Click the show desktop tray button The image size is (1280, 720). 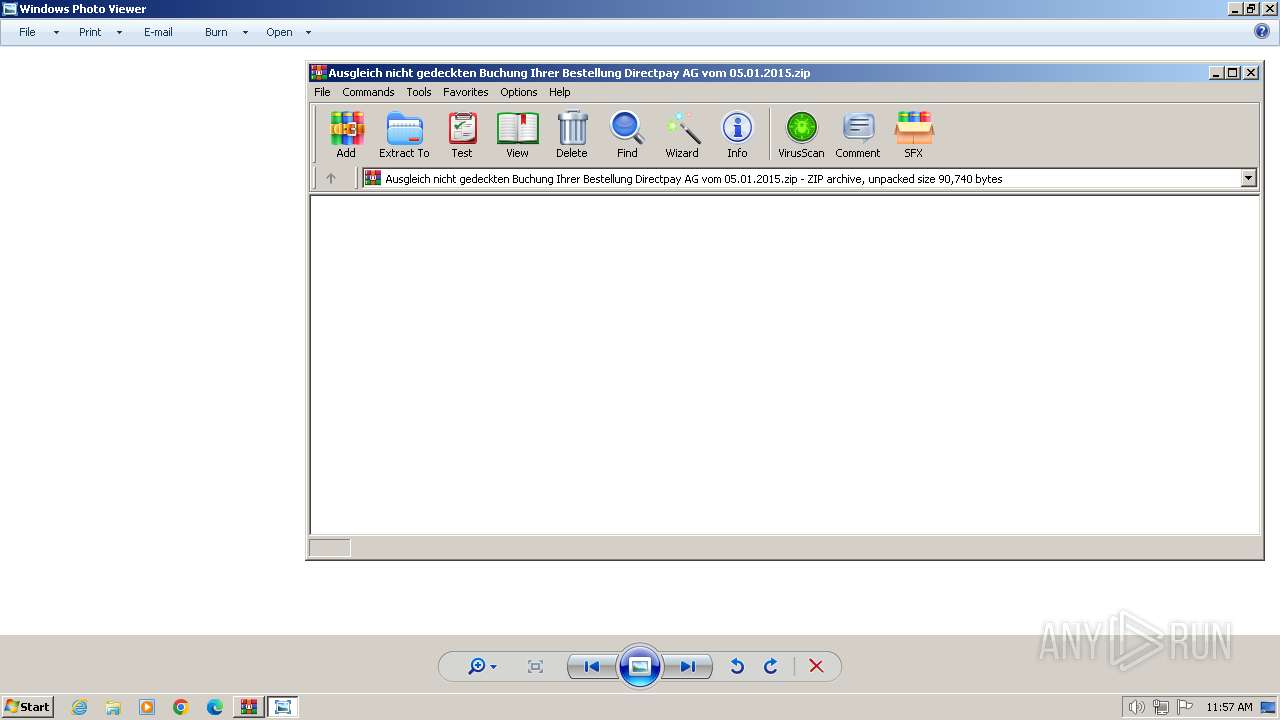[x=1268, y=707]
